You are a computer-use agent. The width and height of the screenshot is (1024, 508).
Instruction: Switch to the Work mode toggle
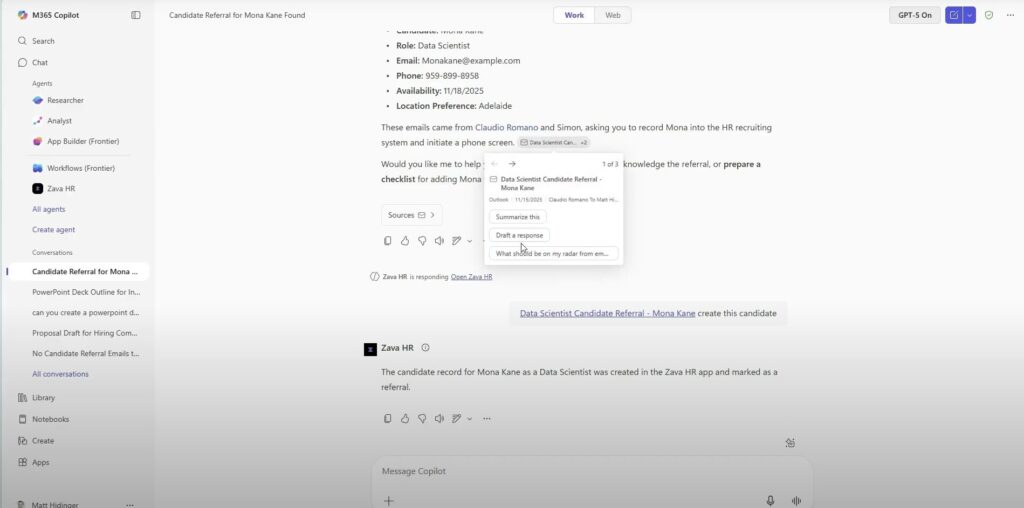(574, 15)
